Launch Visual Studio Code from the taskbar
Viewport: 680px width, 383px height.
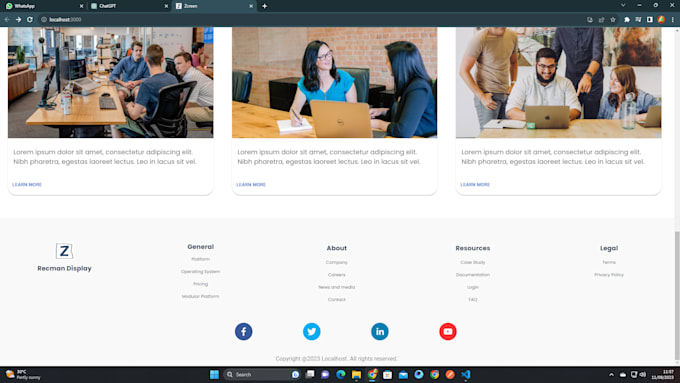[465, 374]
